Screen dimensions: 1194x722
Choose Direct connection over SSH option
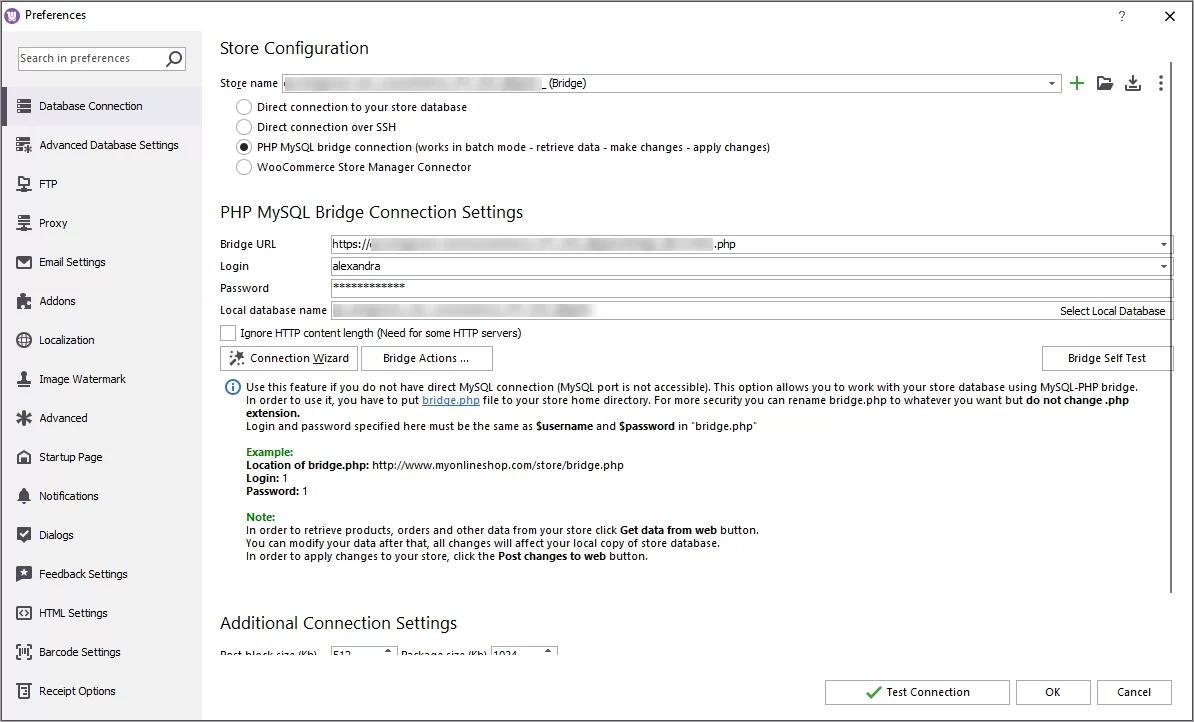(x=244, y=127)
